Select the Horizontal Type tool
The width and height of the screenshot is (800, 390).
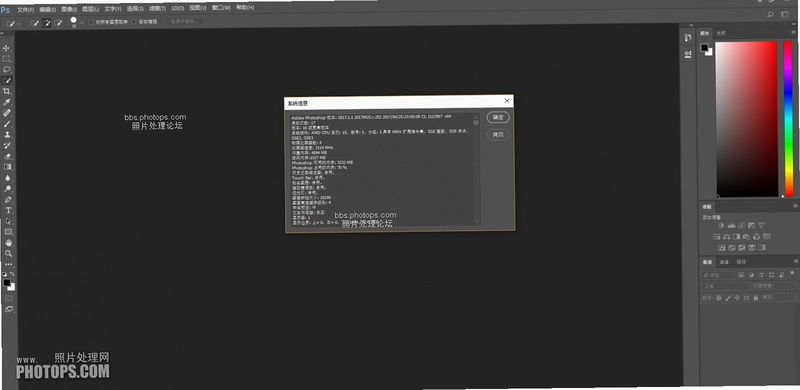8,210
